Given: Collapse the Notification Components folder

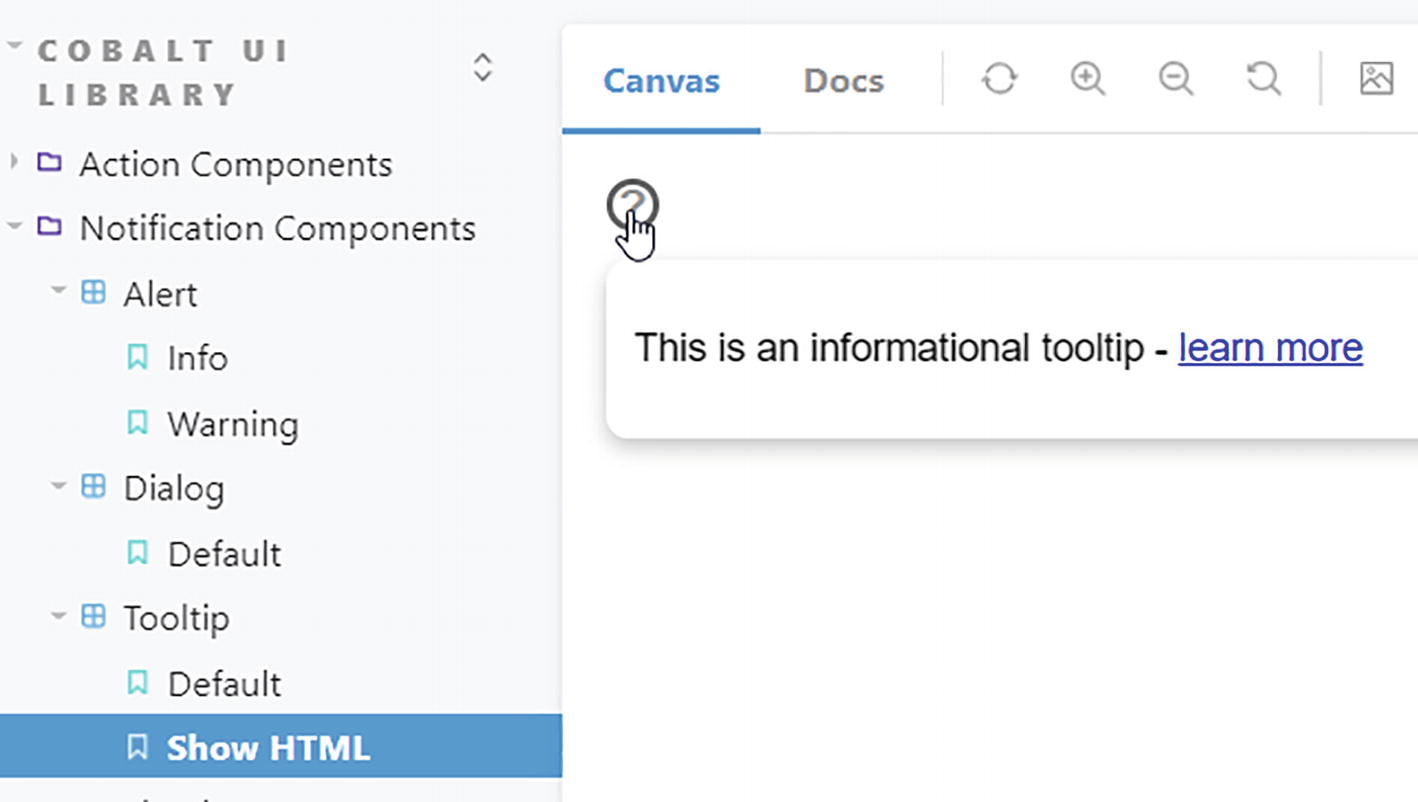Looking at the screenshot, I should click(14, 228).
